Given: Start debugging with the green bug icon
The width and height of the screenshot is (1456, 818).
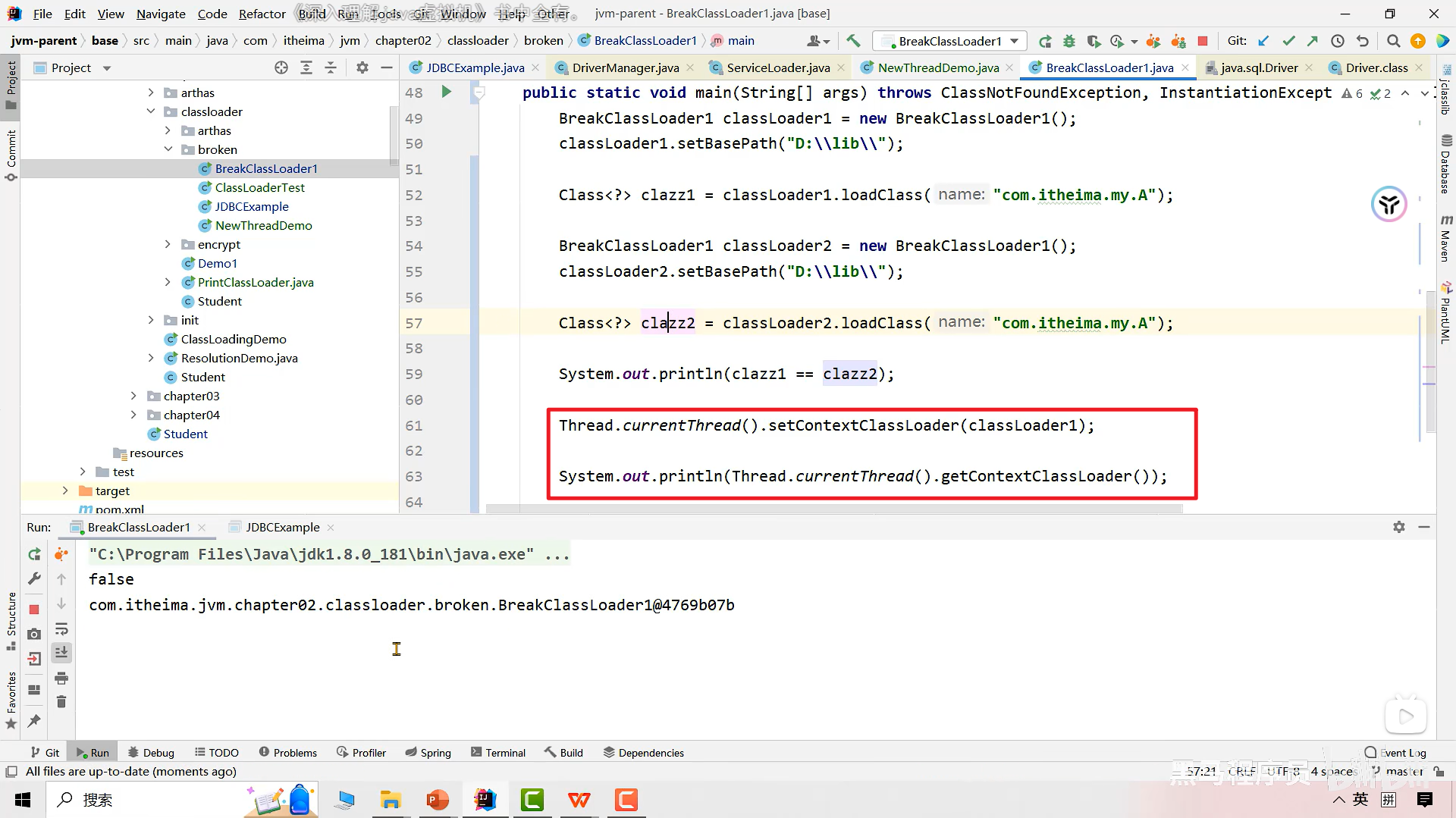Looking at the screenshot, I should click(1069, 41).
